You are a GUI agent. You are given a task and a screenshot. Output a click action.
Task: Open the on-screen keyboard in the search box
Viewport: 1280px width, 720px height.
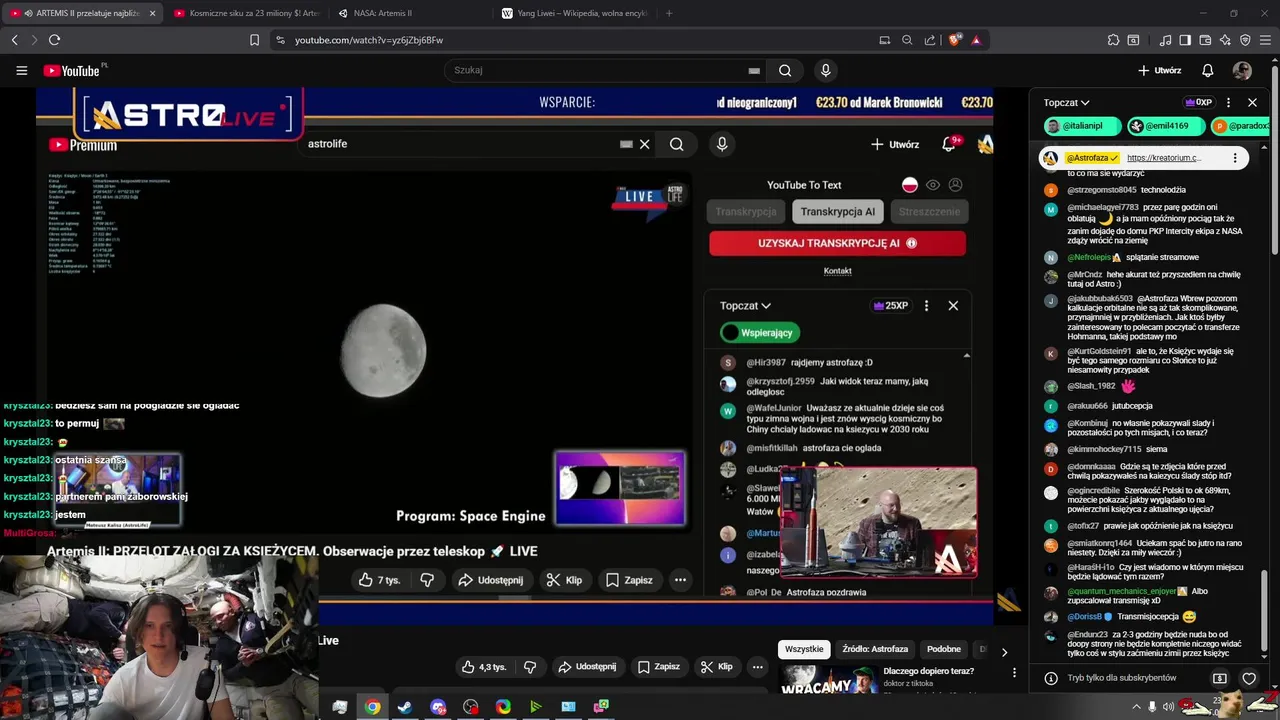[754, 70]
